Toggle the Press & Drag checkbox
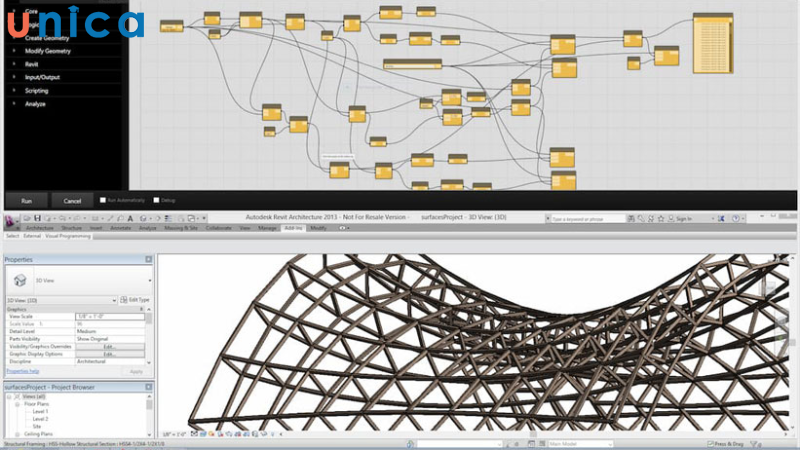800x450 pixels. tap(710, 444)
